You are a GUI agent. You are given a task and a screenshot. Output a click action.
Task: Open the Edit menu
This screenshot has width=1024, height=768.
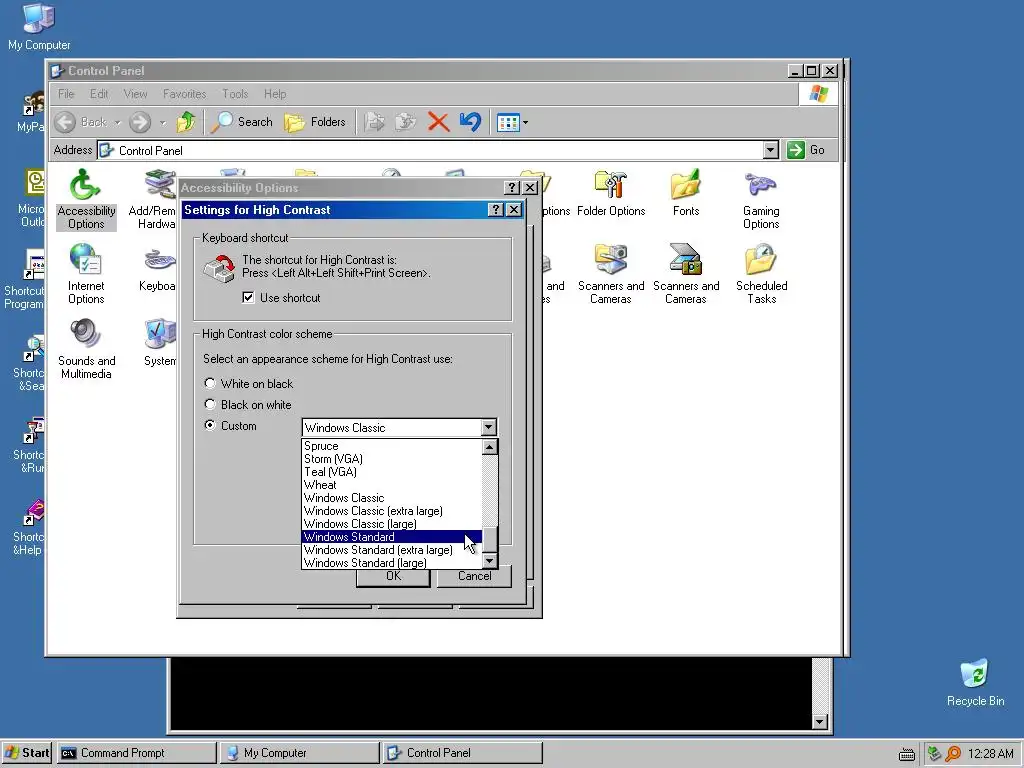click(x=99, y=94)
